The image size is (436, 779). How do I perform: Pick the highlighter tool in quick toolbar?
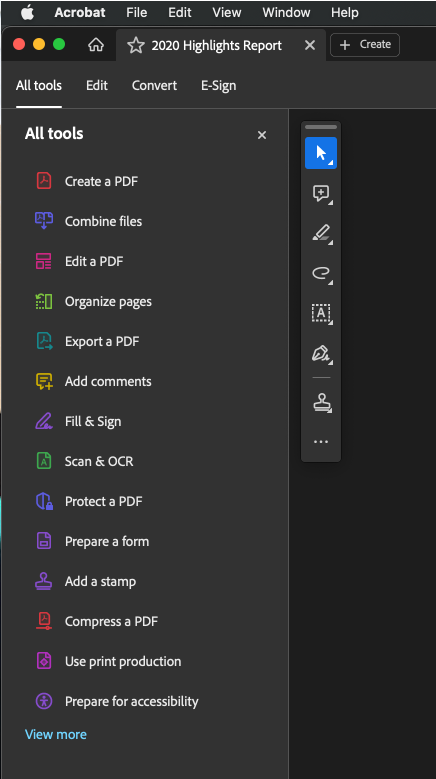pos(321,234)
